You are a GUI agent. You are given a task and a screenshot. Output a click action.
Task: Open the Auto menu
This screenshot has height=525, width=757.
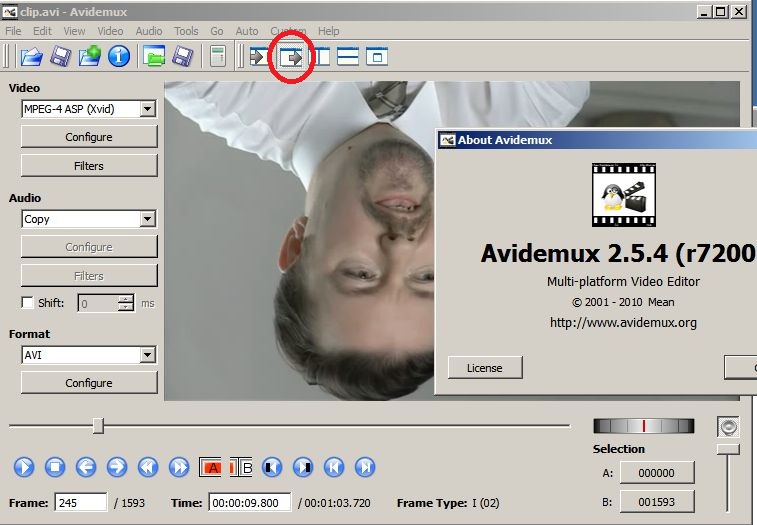[247, 31]
